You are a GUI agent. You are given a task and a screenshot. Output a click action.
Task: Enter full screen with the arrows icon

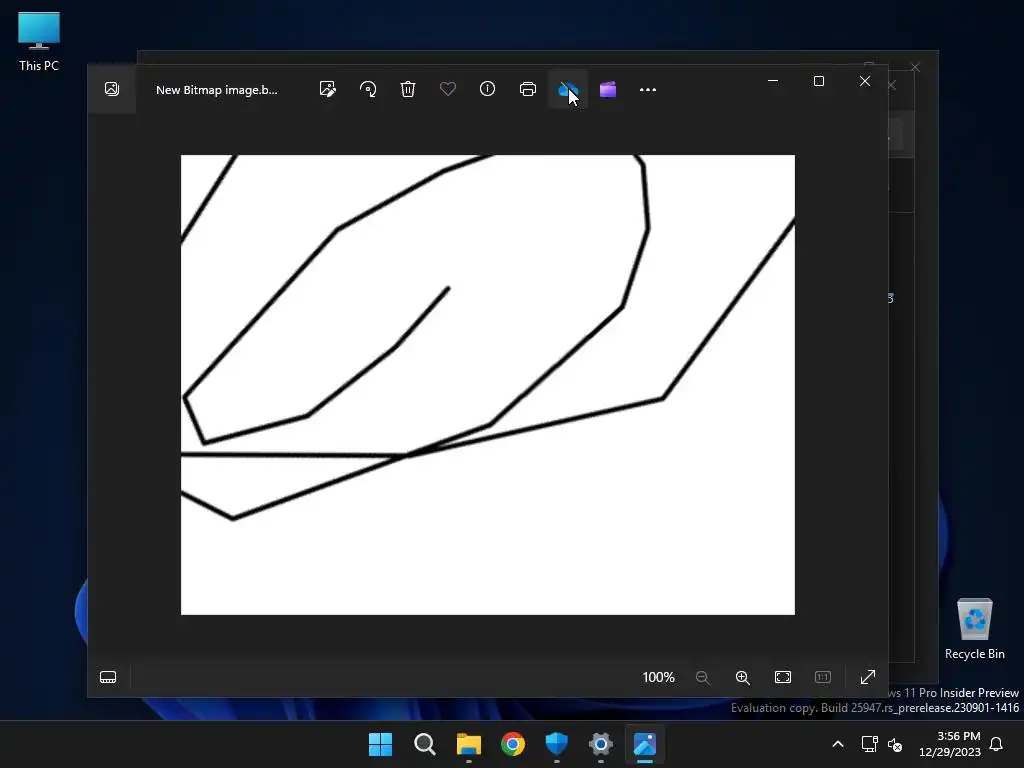868,677
